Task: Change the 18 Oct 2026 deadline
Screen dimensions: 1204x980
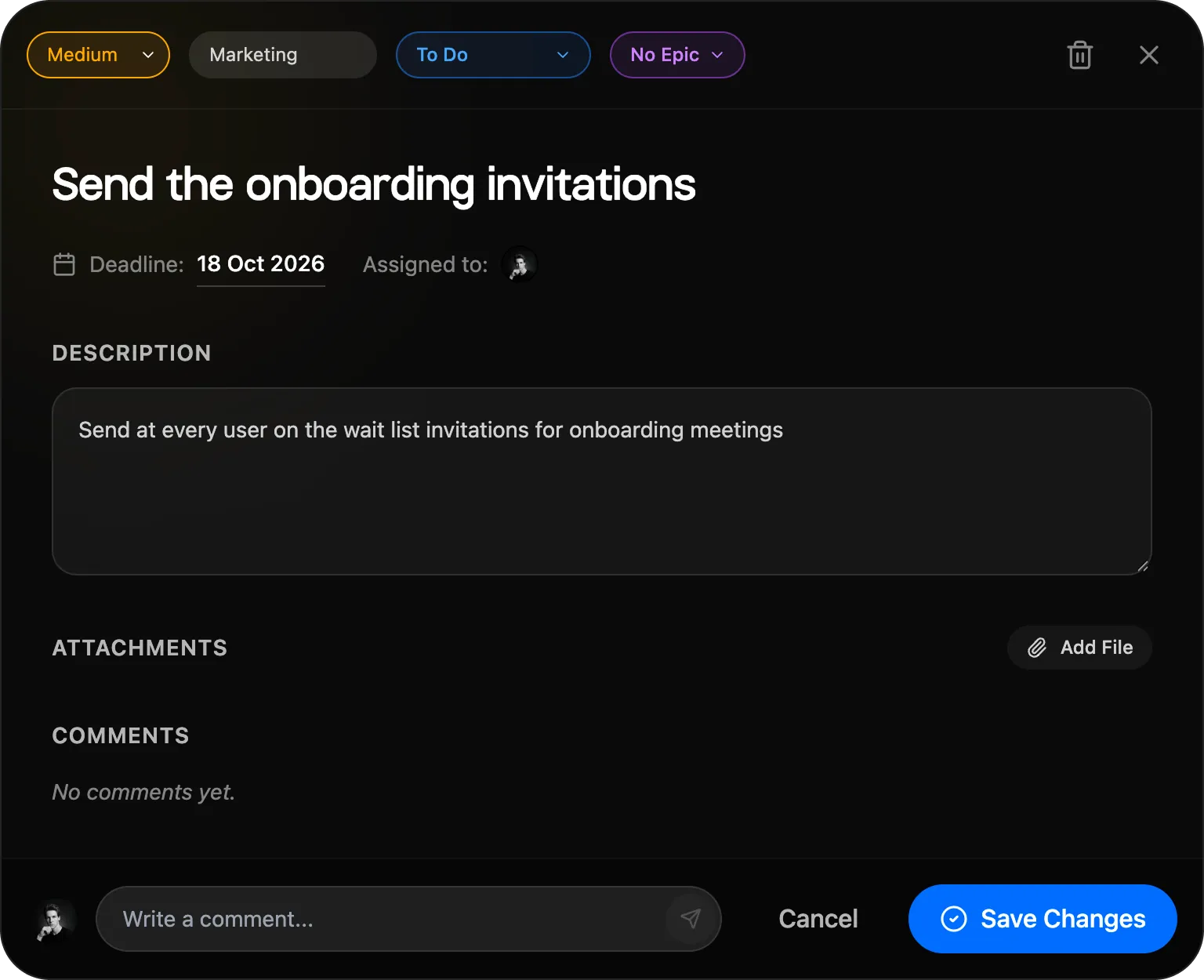Action: (x=260, y=264)
